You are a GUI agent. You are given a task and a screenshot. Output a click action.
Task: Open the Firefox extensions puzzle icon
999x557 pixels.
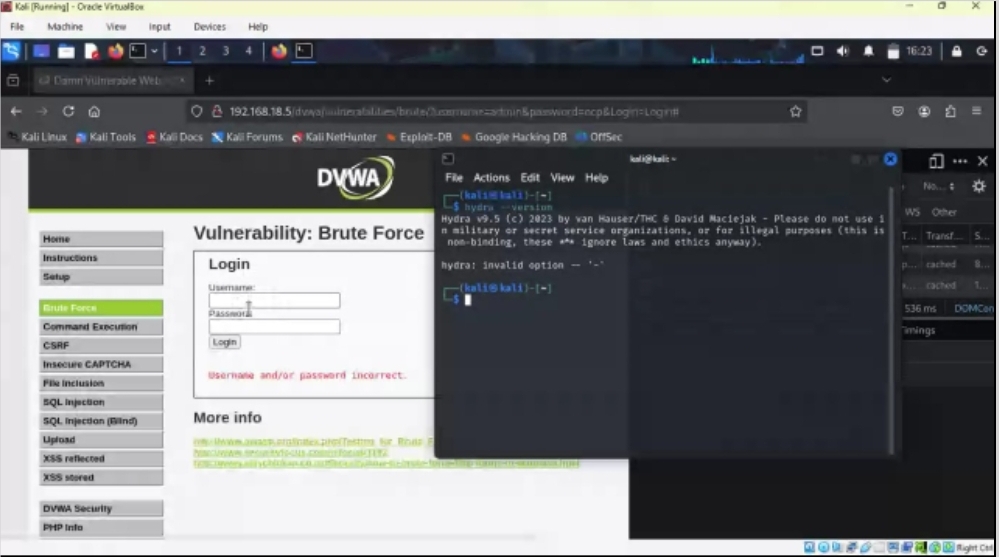[x=950, y=112]
